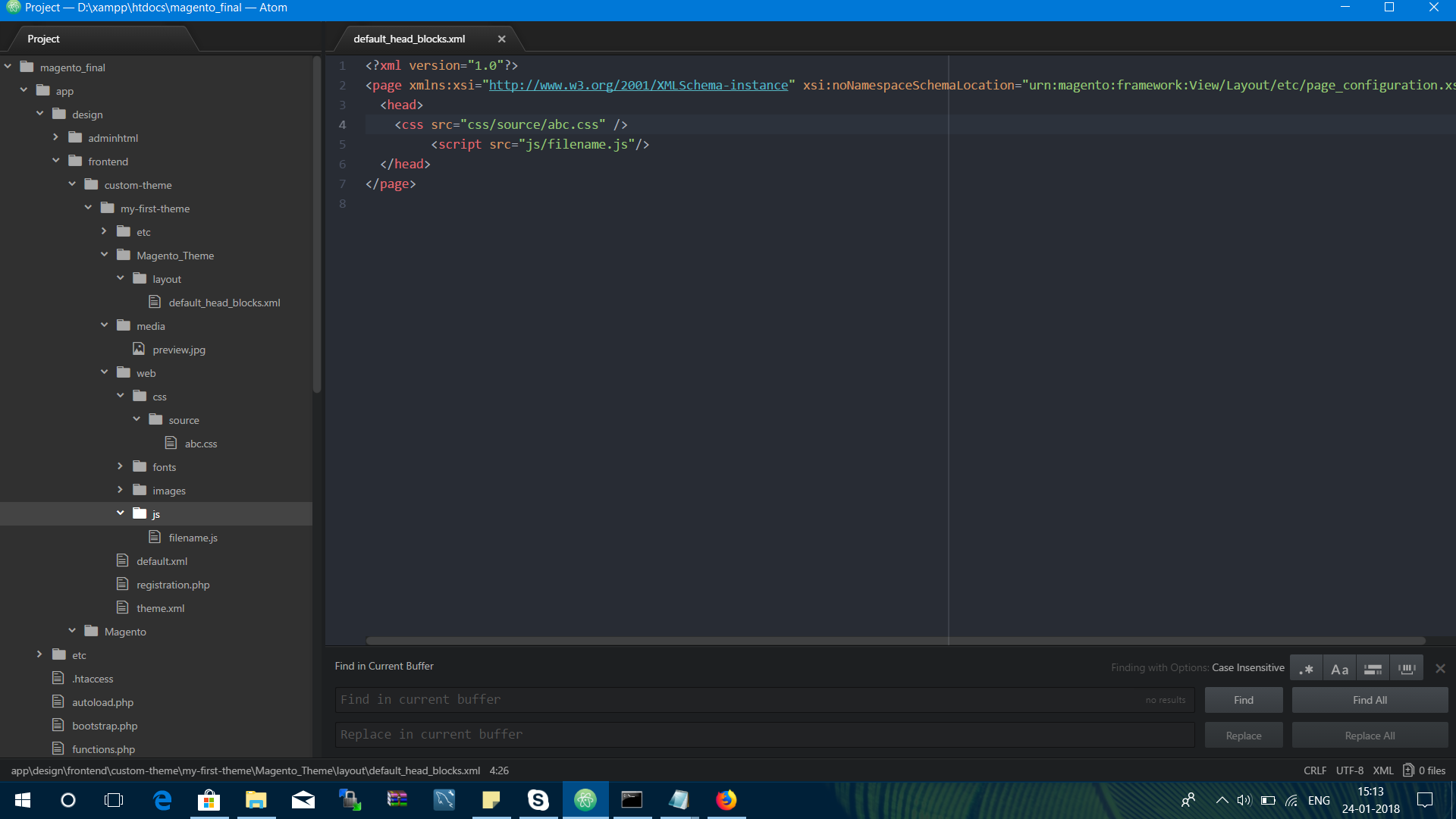The width and height of the screenshot is (1456, 819).
Task: Open Cortana search circle
Action: 68,800
